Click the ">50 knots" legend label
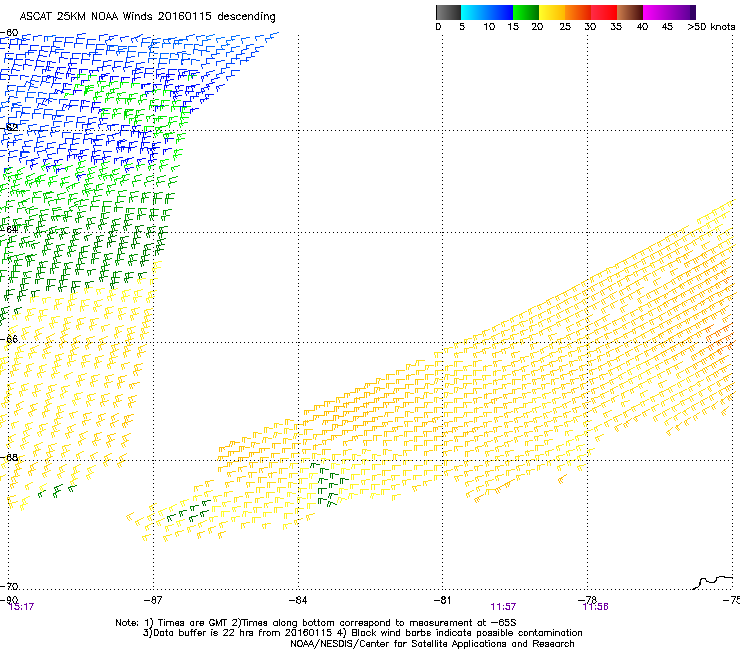 (711, 27)
